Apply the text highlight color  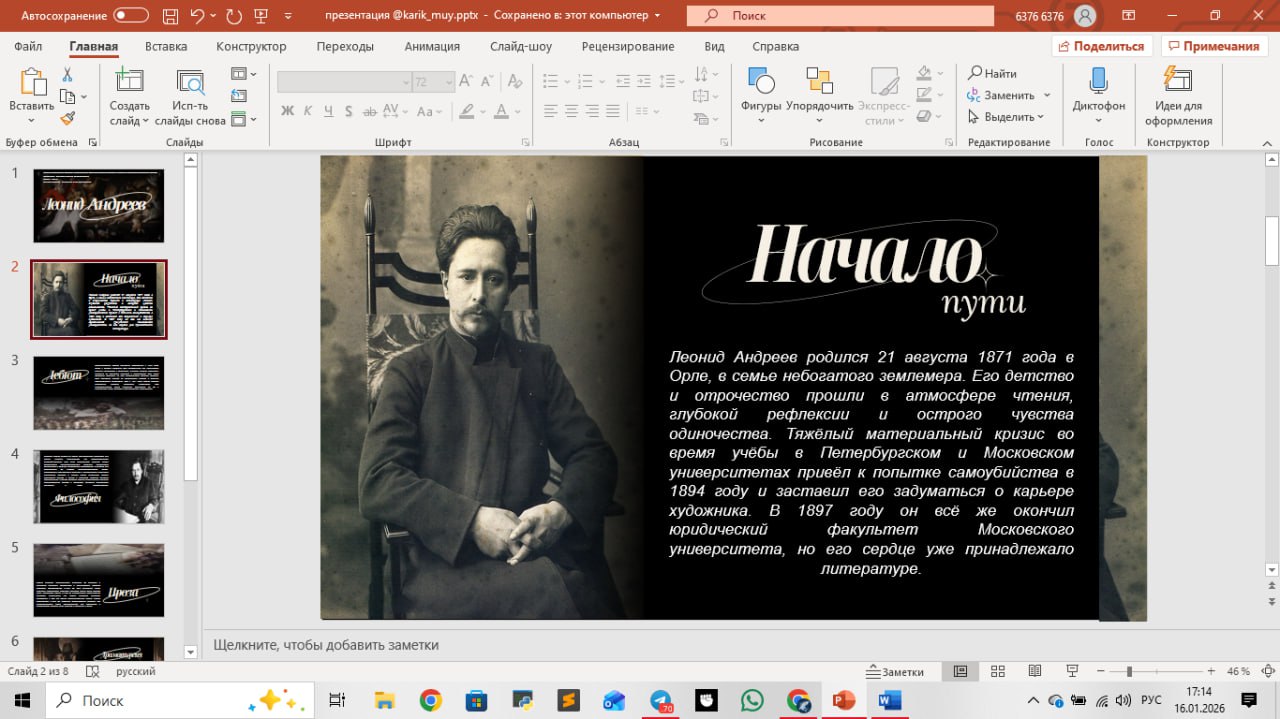[465, 111]
